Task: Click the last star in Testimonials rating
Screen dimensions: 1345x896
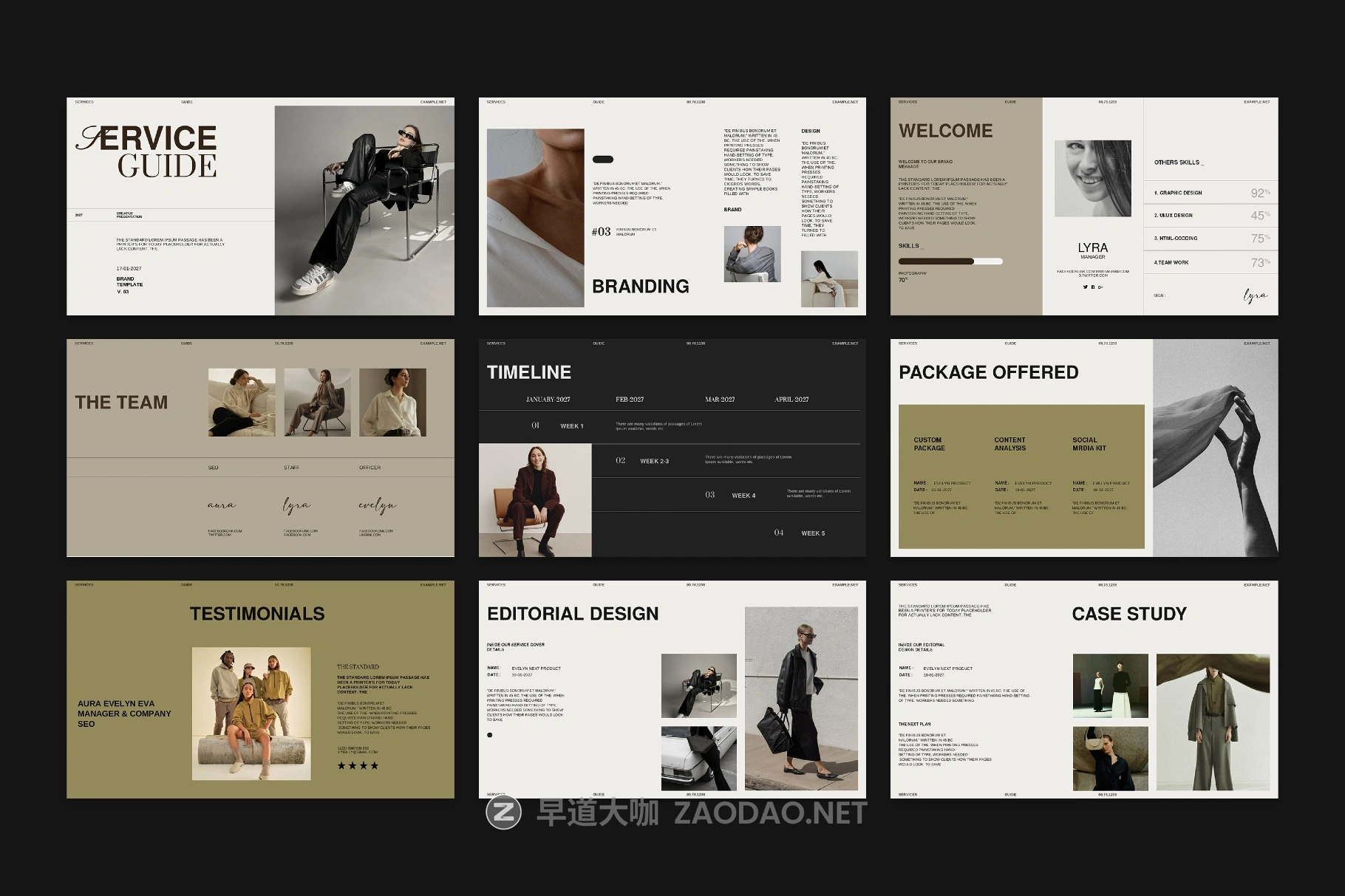Action: pos(375,765)
